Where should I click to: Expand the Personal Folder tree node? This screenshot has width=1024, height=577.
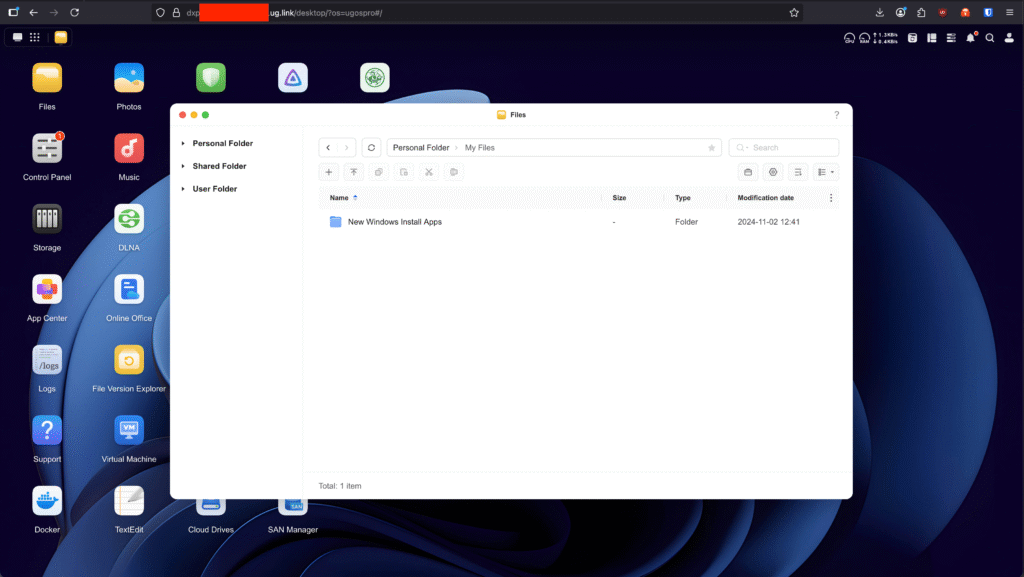[x=183, y=144]
